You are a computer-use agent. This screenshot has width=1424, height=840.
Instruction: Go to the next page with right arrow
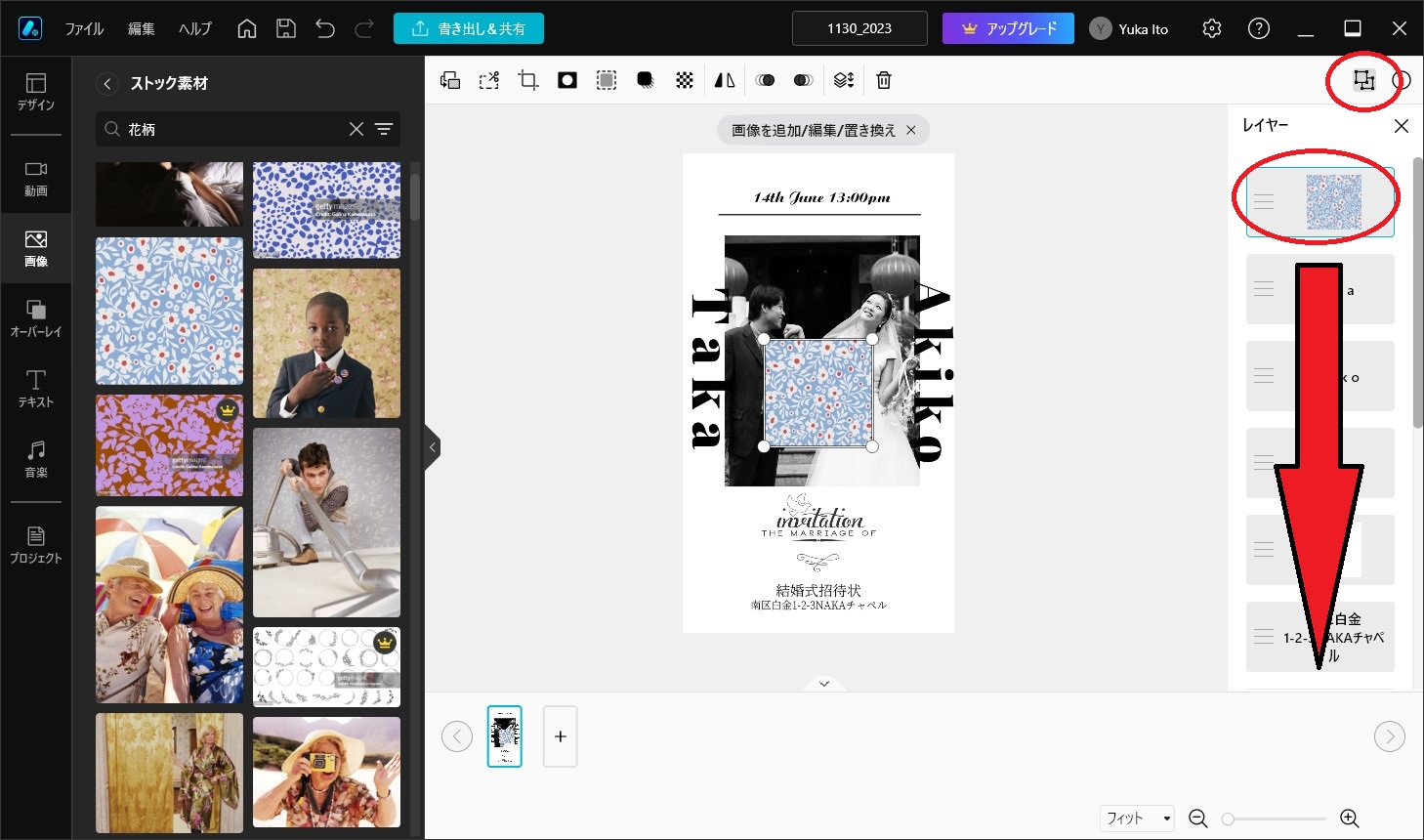(1390, 736)
